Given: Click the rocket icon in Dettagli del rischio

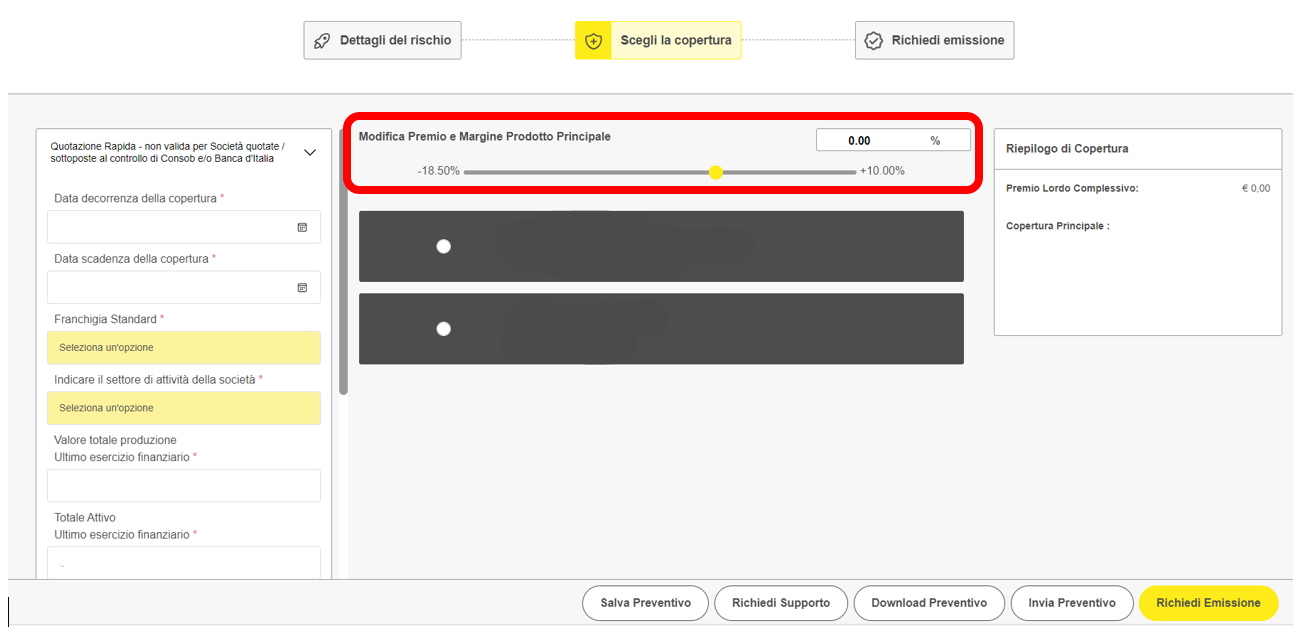Looking at the screenshot, I should (x=321, y=41).
